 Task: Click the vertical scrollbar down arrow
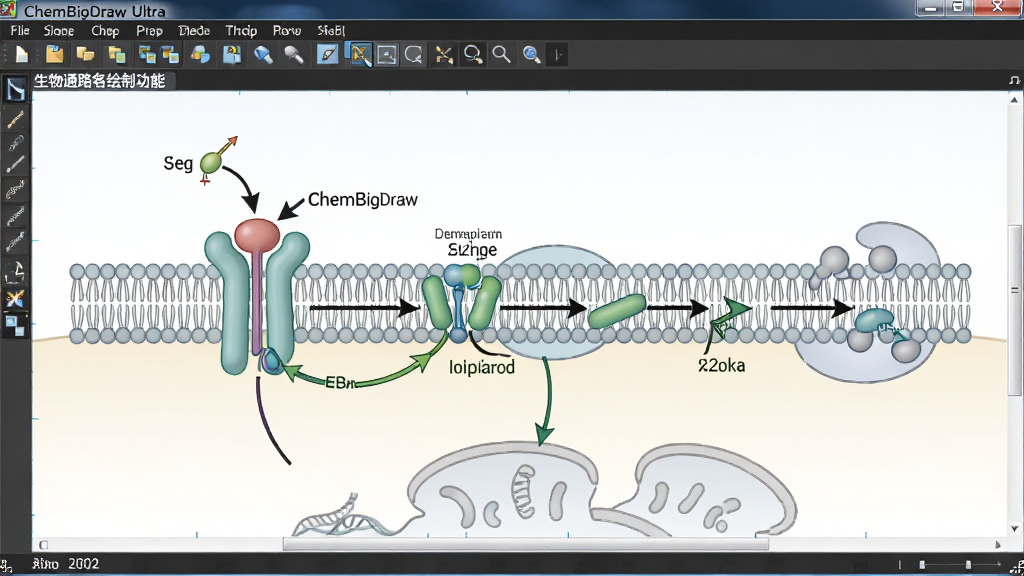(x=1014, y=528)
